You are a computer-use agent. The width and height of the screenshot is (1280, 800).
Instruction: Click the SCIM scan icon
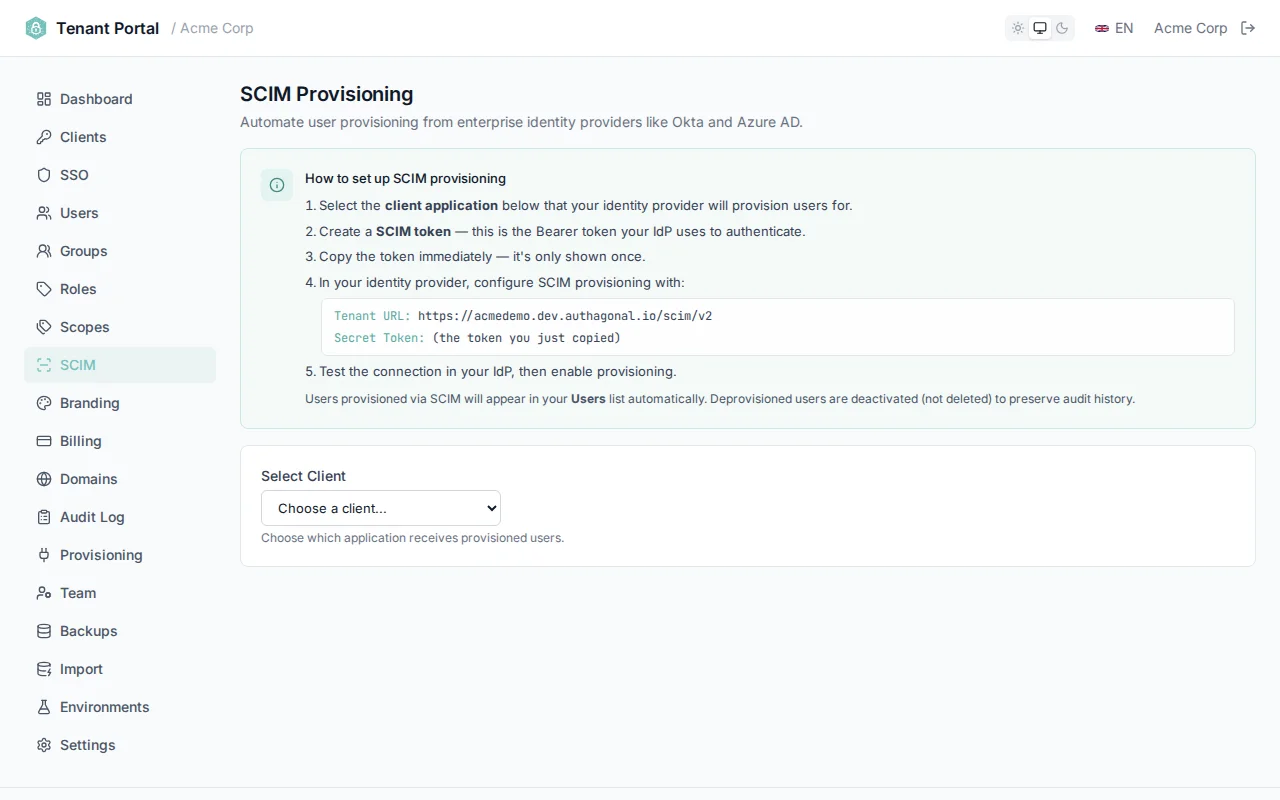(44, 365)
